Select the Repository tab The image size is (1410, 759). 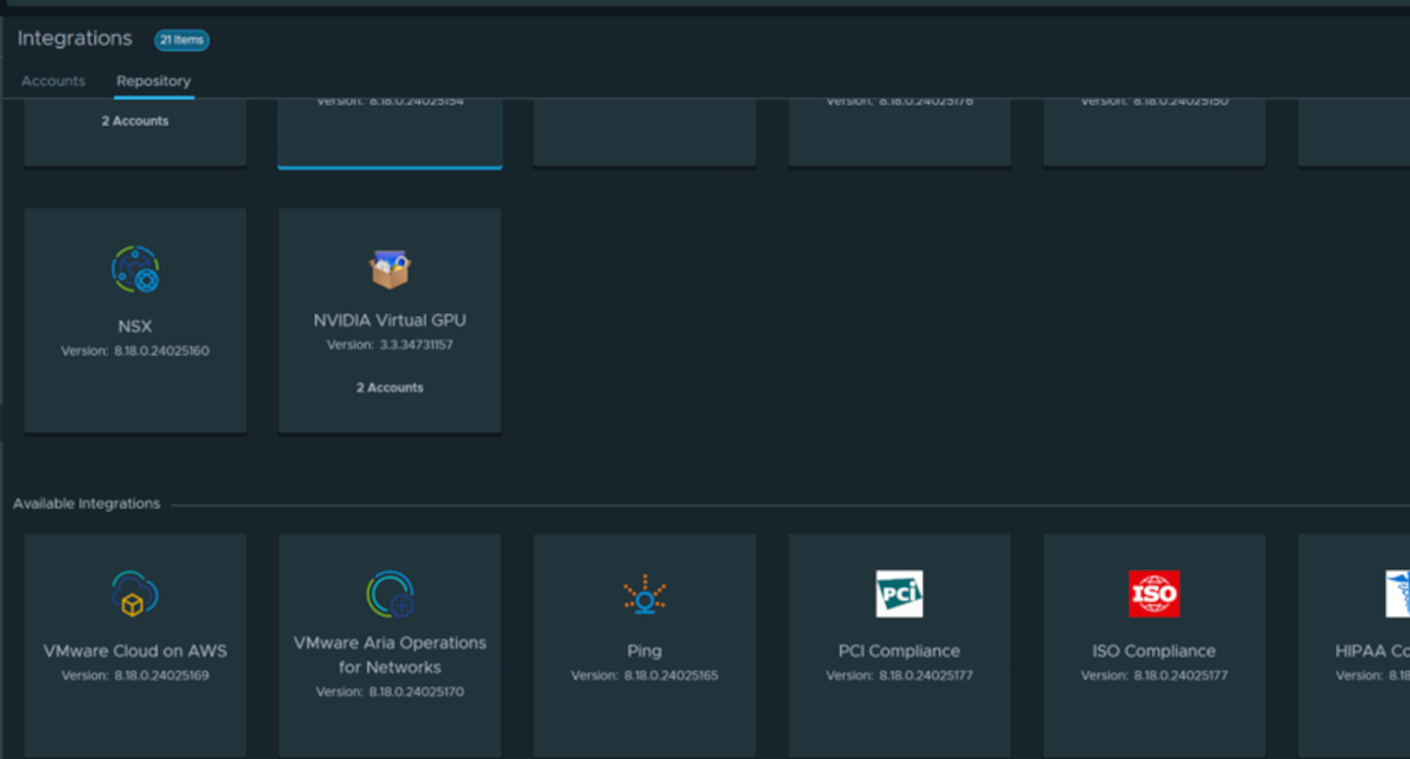(x=153, y=81)
